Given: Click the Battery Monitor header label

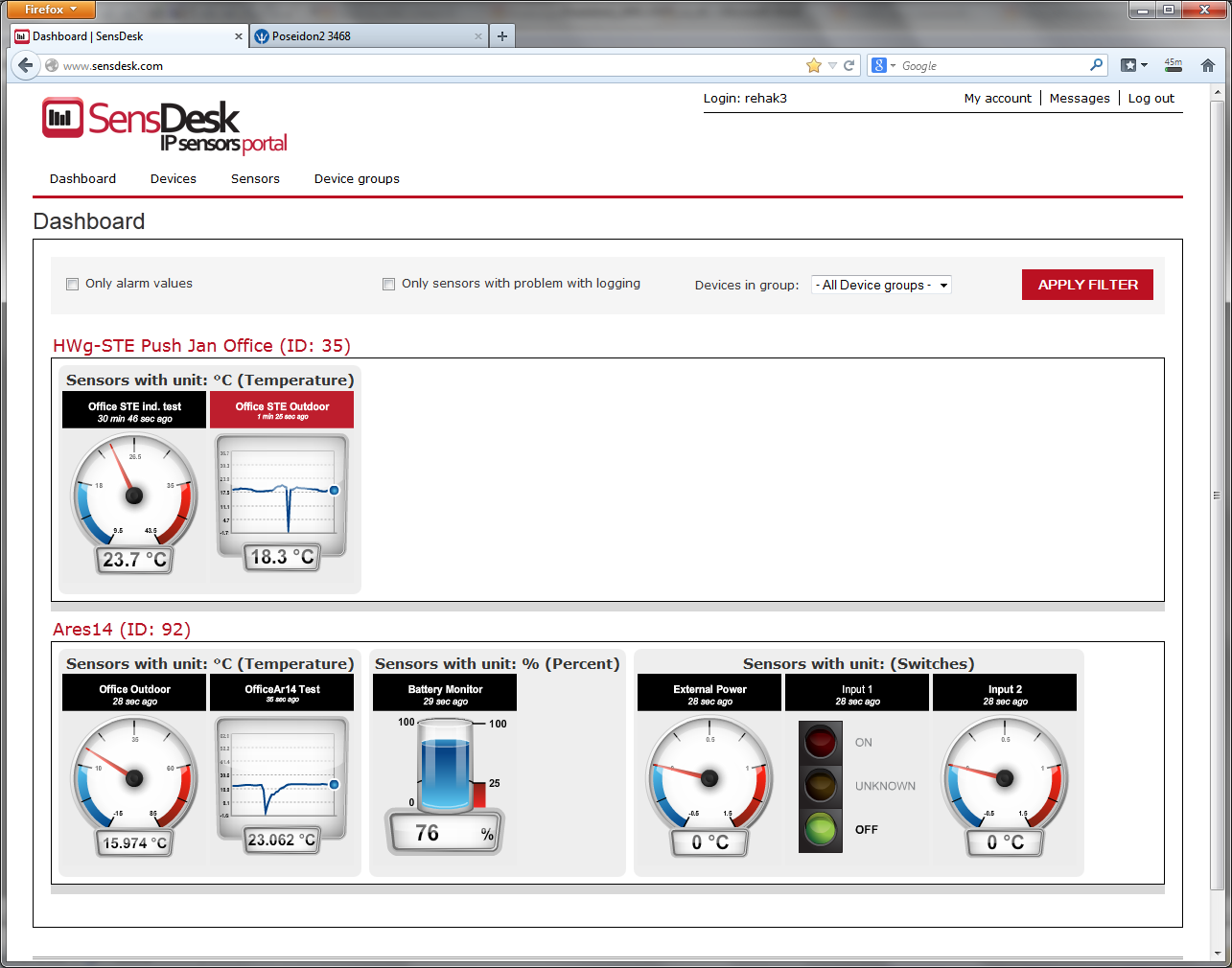Looking at the screenshot, I should coord(445,693).
